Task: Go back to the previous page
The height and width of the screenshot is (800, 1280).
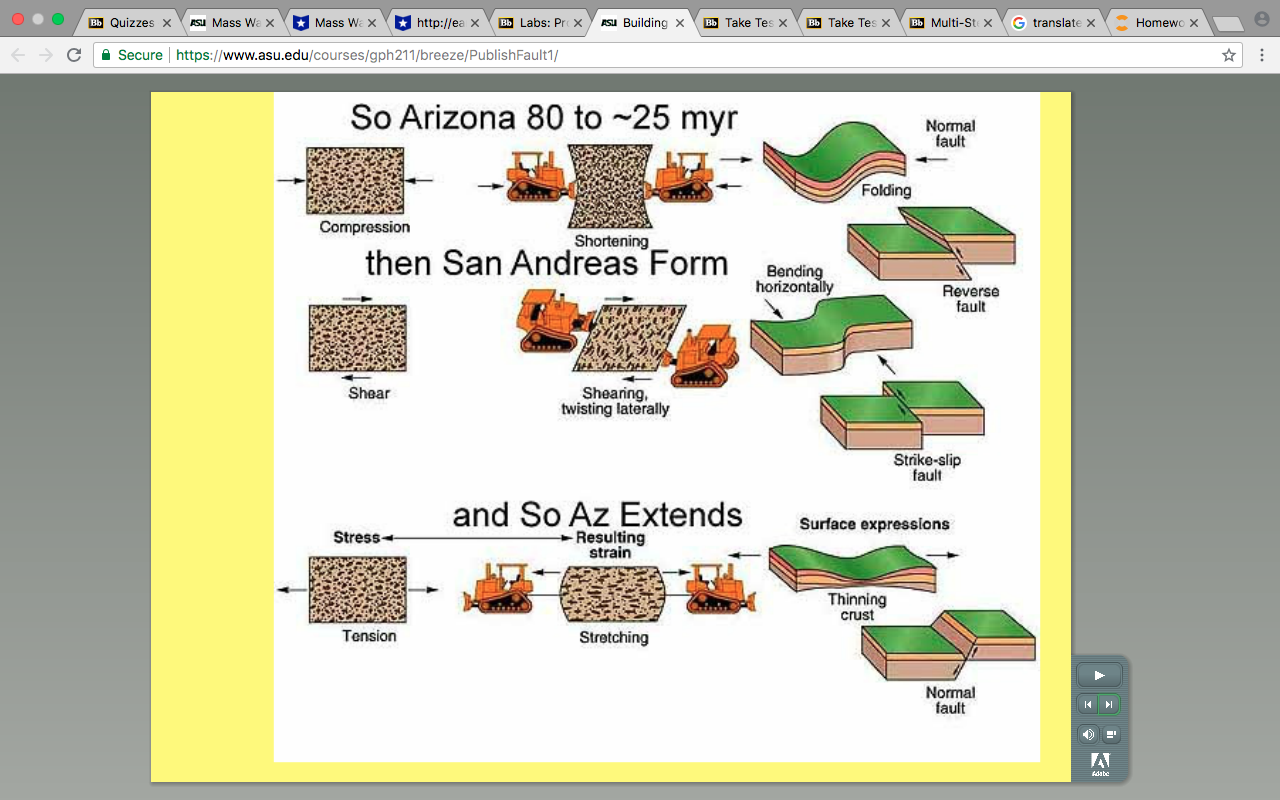Action: click(18, 55)
